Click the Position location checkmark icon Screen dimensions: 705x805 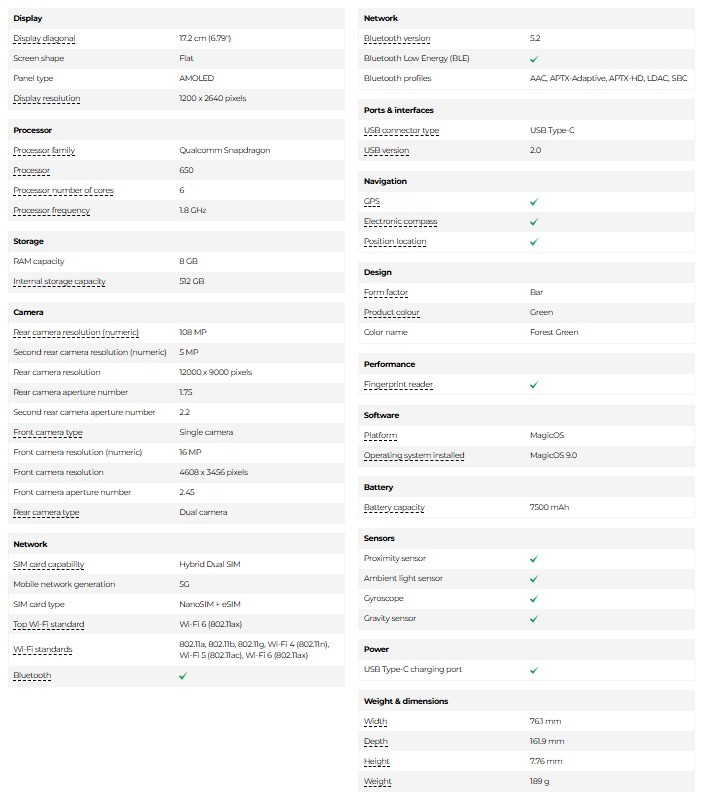tap(534, 242)
